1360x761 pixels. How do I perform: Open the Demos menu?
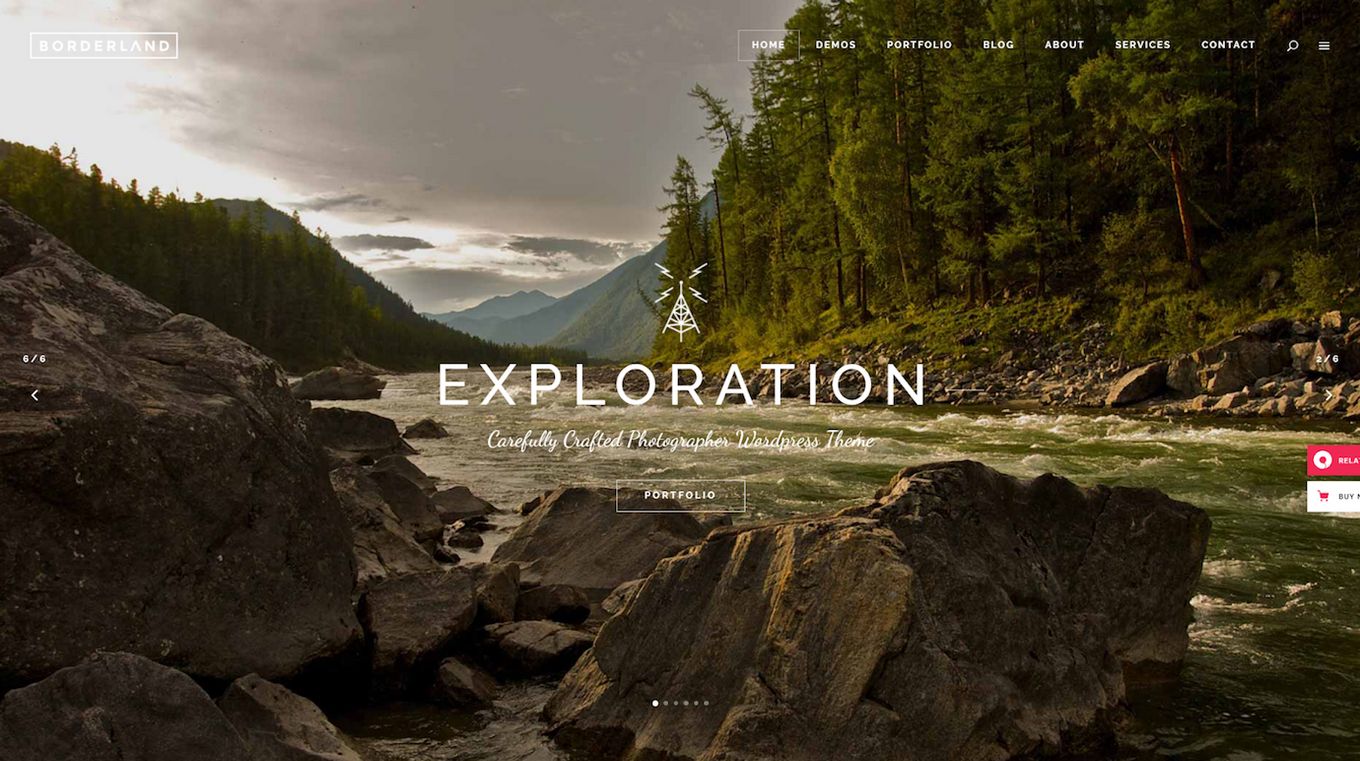pos(836,45)
